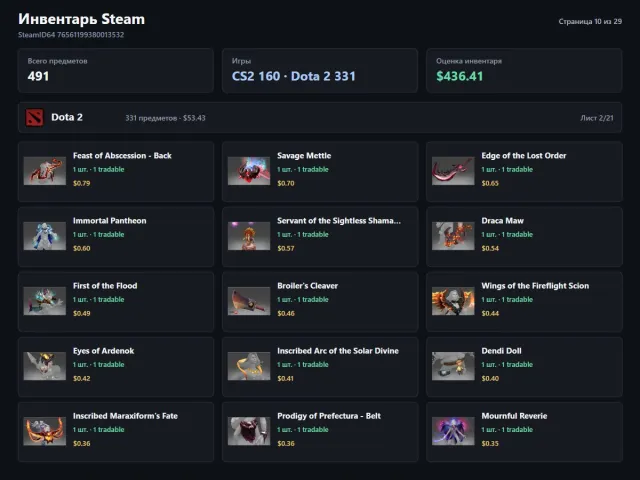
Task: Click the $0.42 price of Eyes of Ardenok
Action: 82,378
